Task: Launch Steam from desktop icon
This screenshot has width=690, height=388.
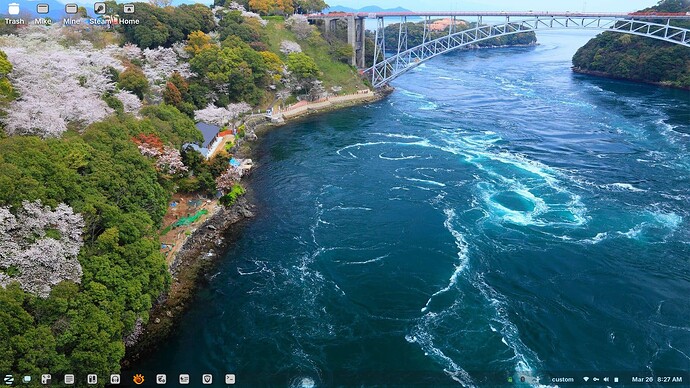Action: tap(100, 13)
